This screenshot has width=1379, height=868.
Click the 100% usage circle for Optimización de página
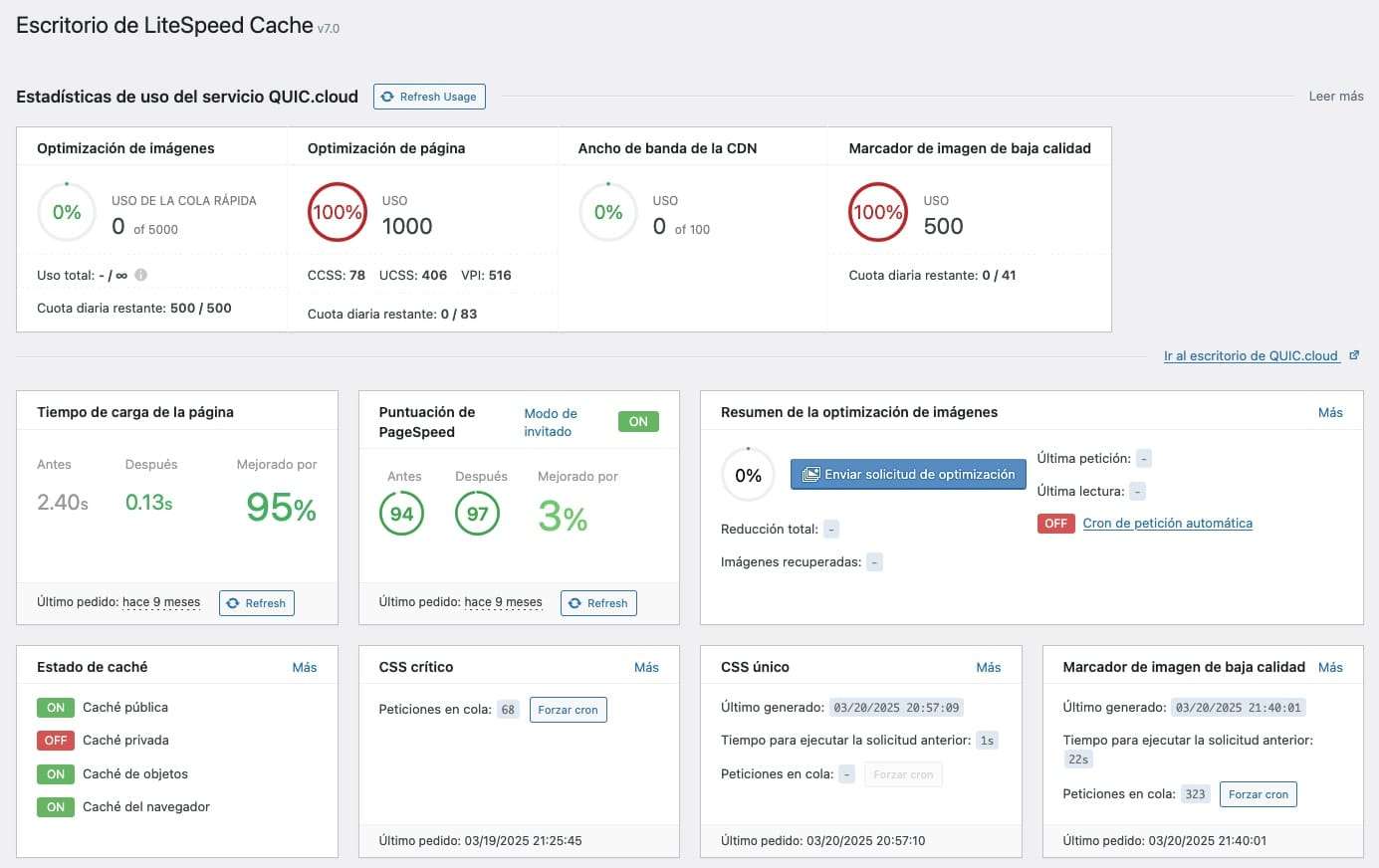[337, 212]
